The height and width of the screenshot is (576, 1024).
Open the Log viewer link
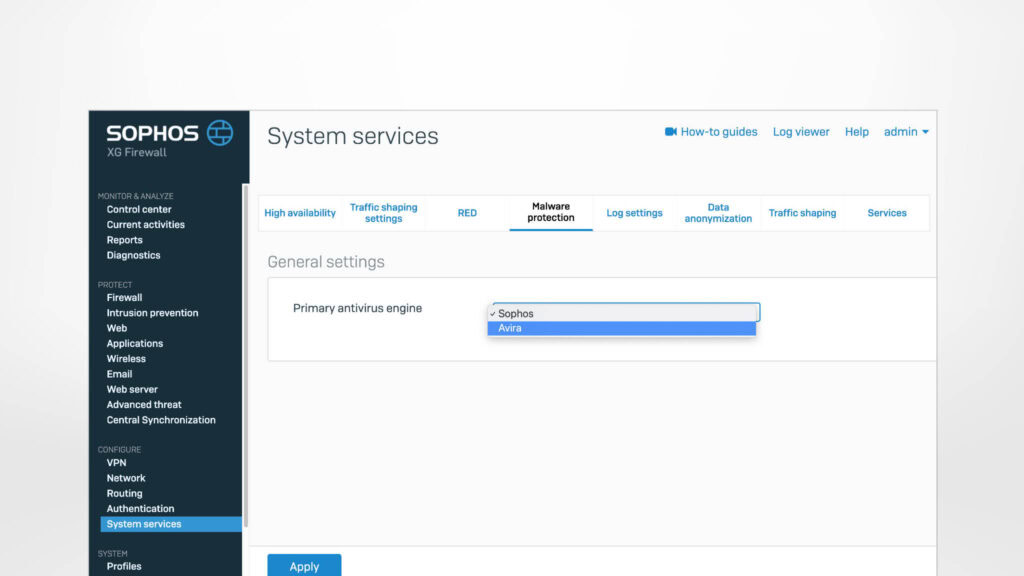[801, 132]
